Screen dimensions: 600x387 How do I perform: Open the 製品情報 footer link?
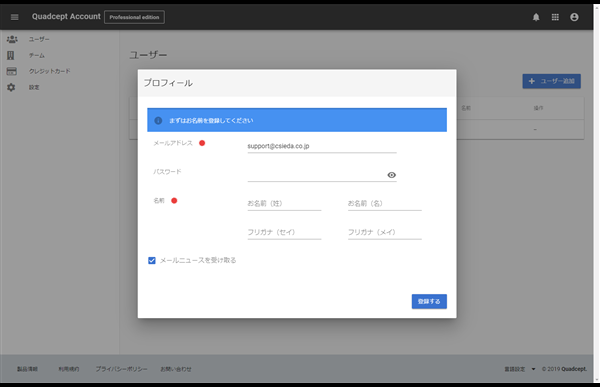27,369
